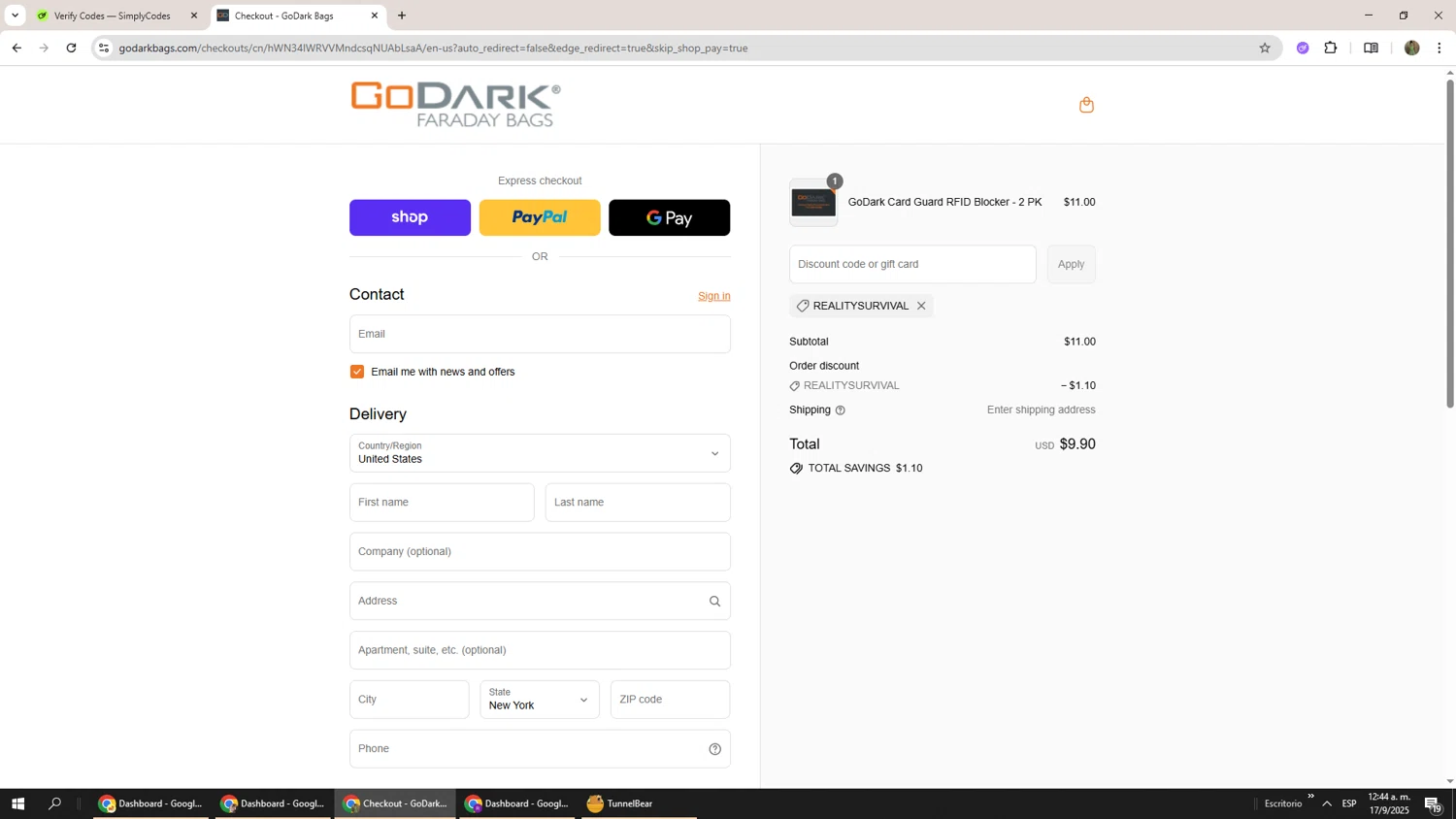This screenshot has width=1456, height=819.
Task: Click the Email input field
Action: click(540, 334)
